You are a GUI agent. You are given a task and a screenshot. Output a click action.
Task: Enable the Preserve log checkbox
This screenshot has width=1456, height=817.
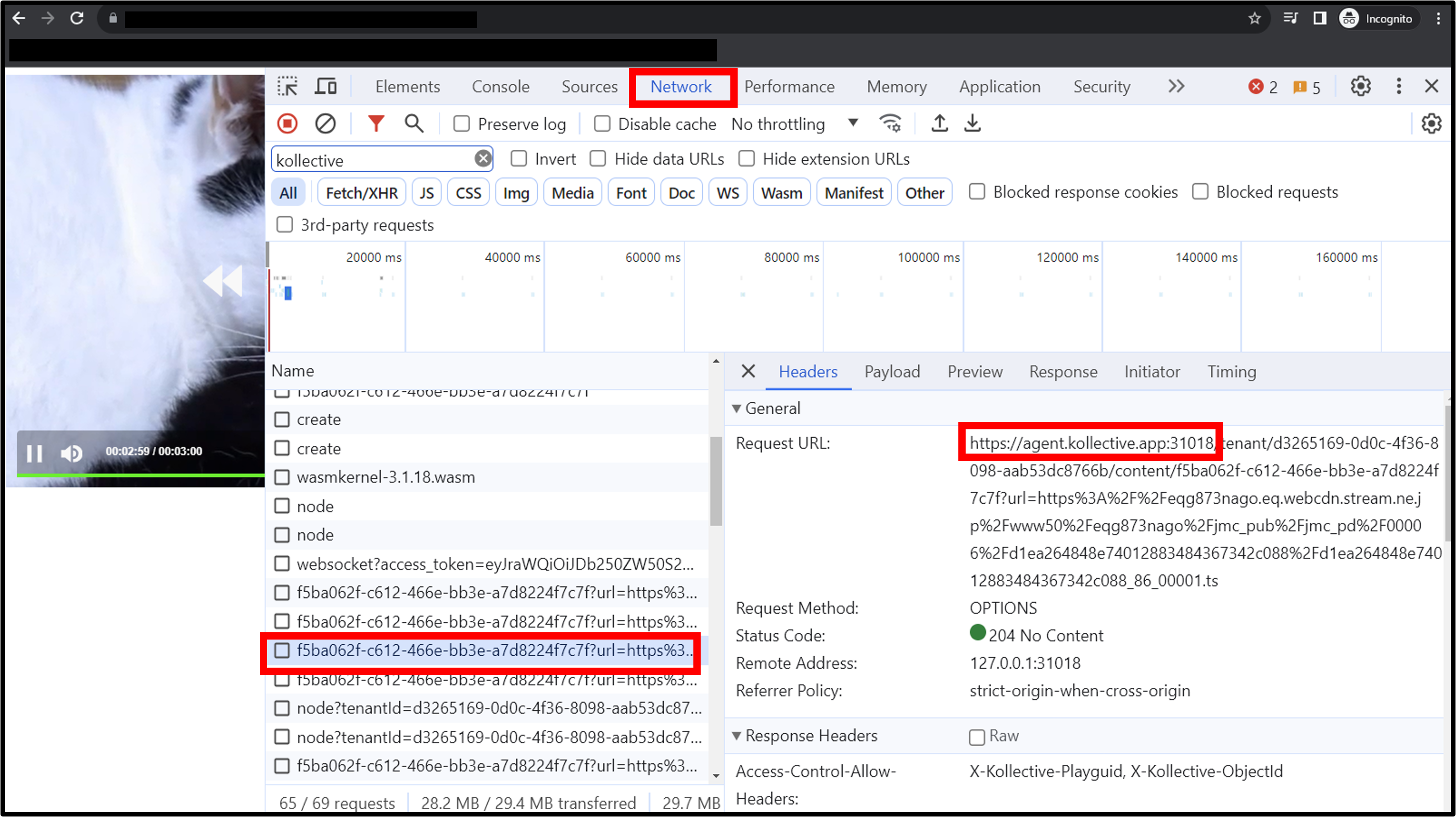pos(461,124)
